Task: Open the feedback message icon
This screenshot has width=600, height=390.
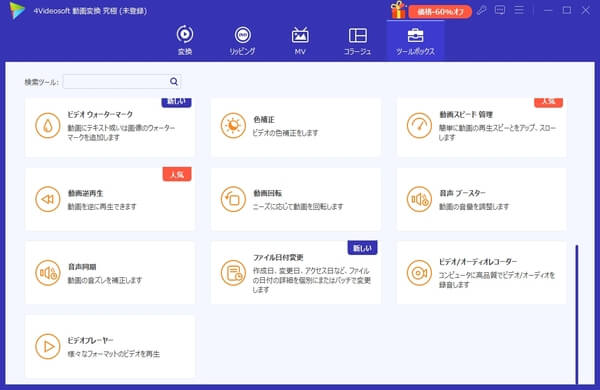Action: 500,10
